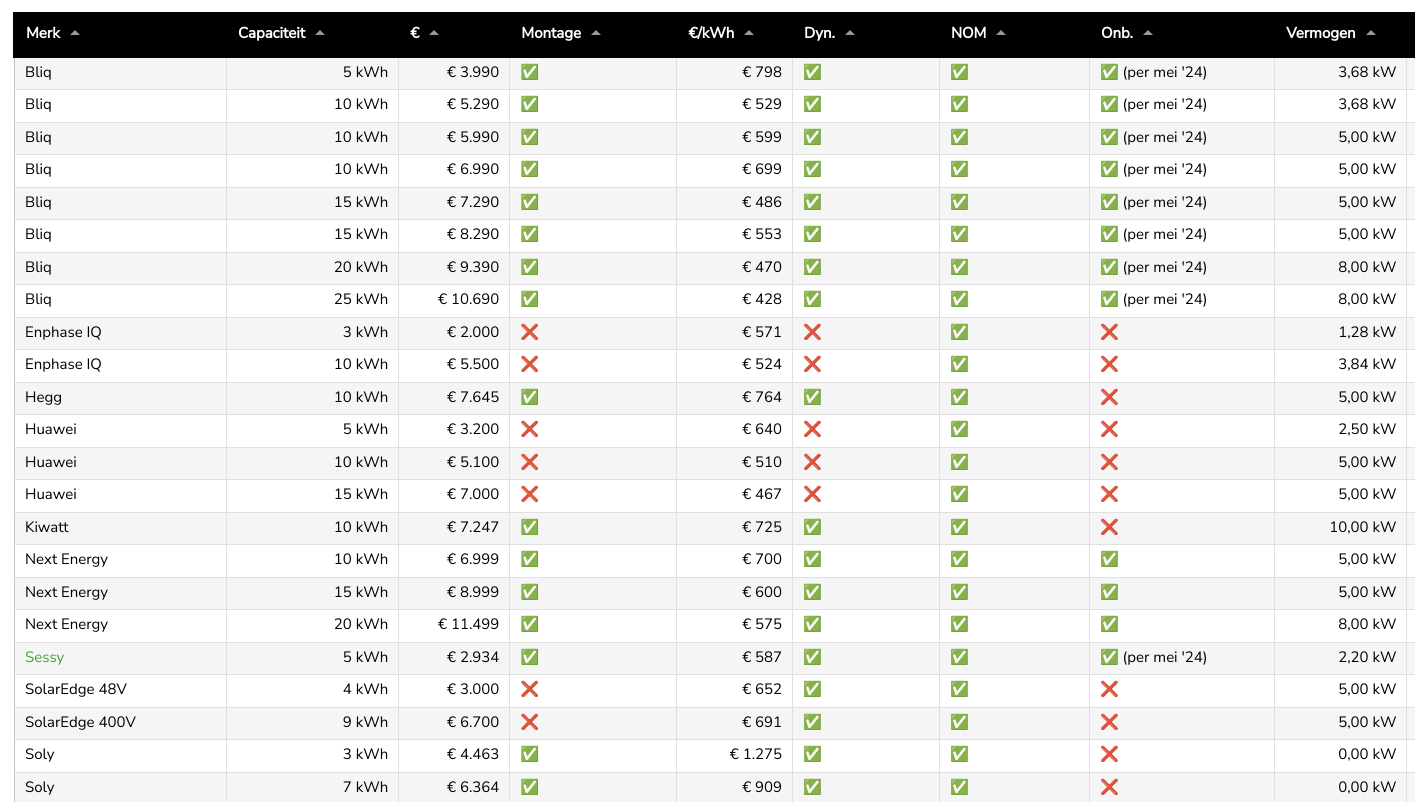
Task: Click the Onb. checkmark for Next Energy 10 kWh
Action: point(1109,559)
